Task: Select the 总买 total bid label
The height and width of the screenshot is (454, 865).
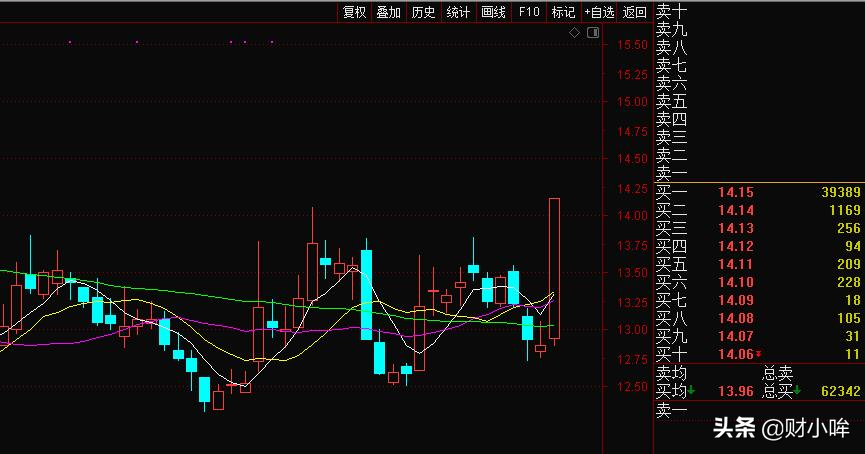Action: pyautogui.click(x=778, y=392)
